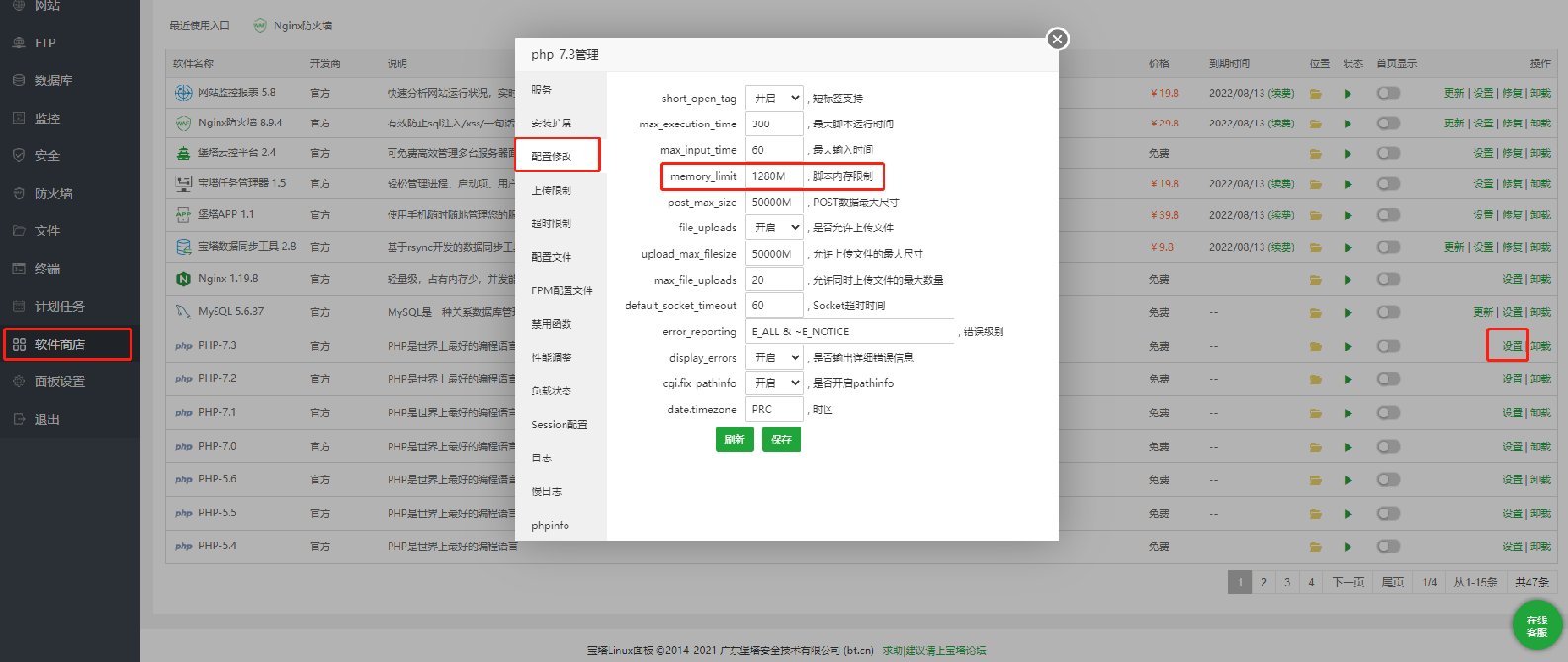The image size is (1568, 662).
Task: Click 修复 link in 堡塔云控平台 row
Action: click(x=1512, y=153)
